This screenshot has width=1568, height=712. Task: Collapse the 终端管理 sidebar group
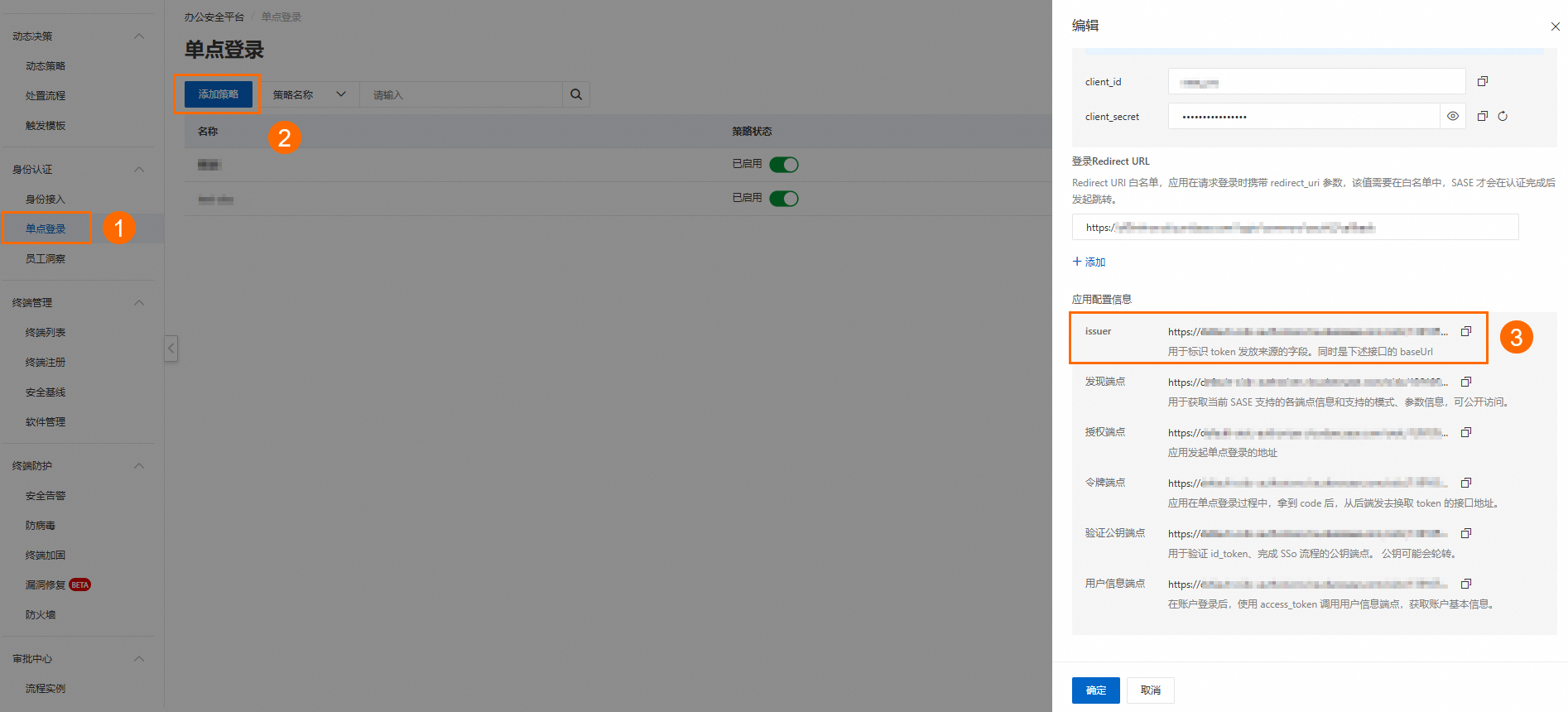[x=139, y=303]
